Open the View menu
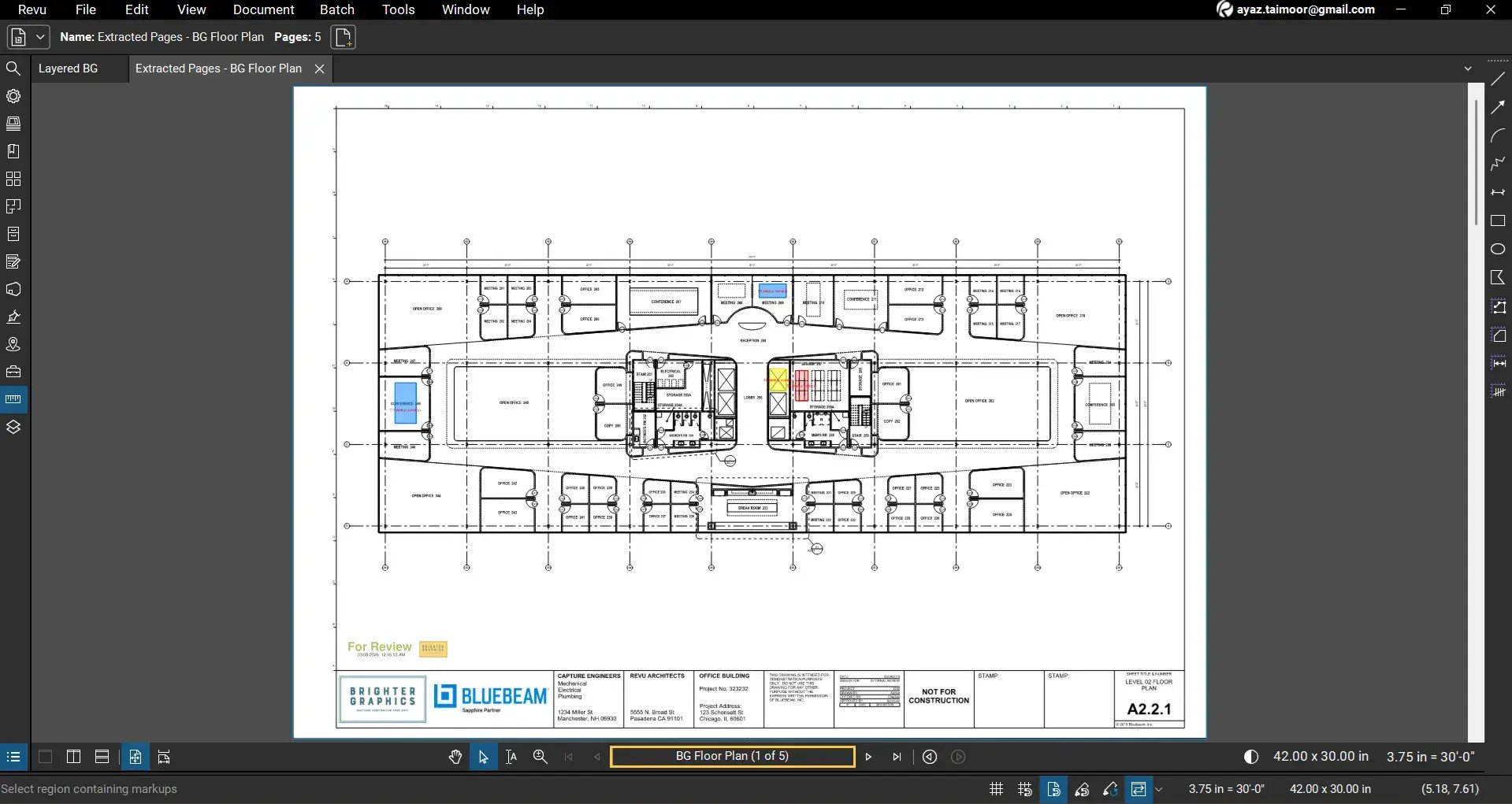The width and height of the screenshot is (1512, 804). (191, 9)
